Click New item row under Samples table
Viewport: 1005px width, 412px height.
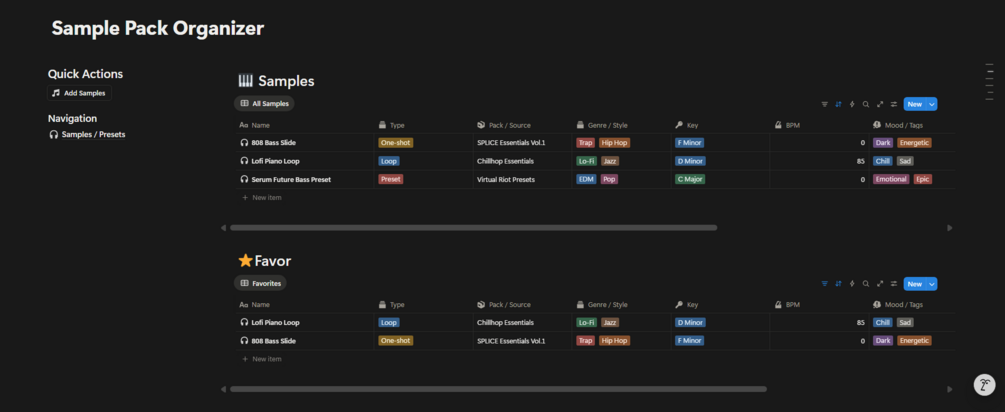[266, 198]
